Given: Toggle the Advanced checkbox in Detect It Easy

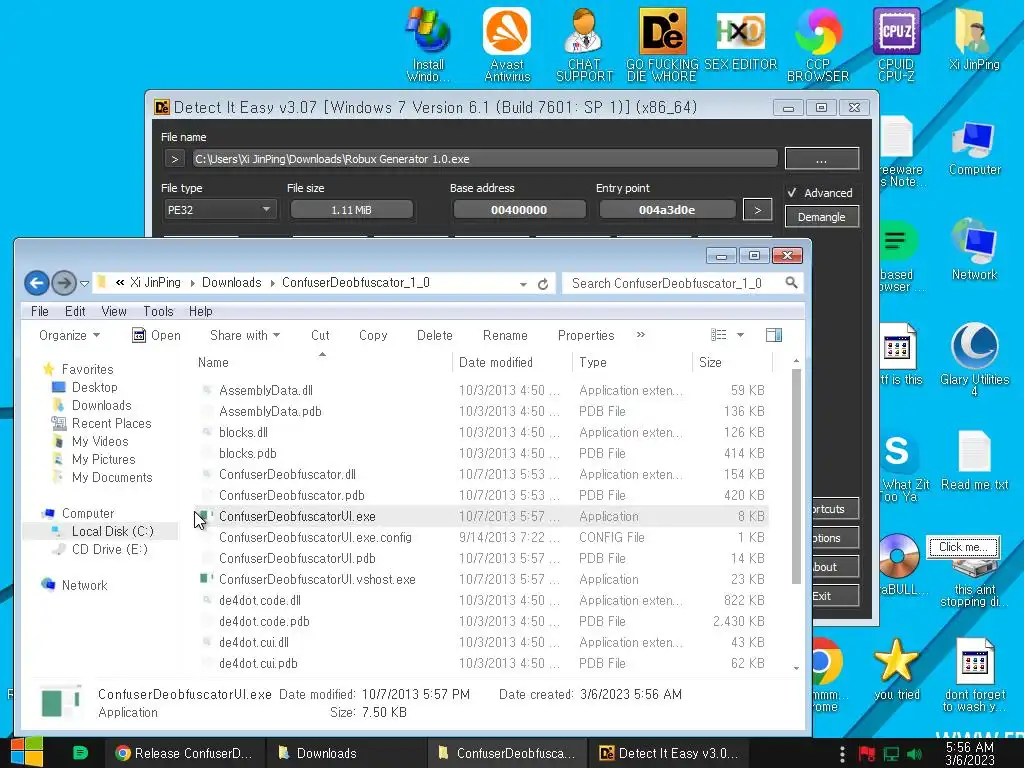Looking at the screenshot, I should tap(792, 193).
